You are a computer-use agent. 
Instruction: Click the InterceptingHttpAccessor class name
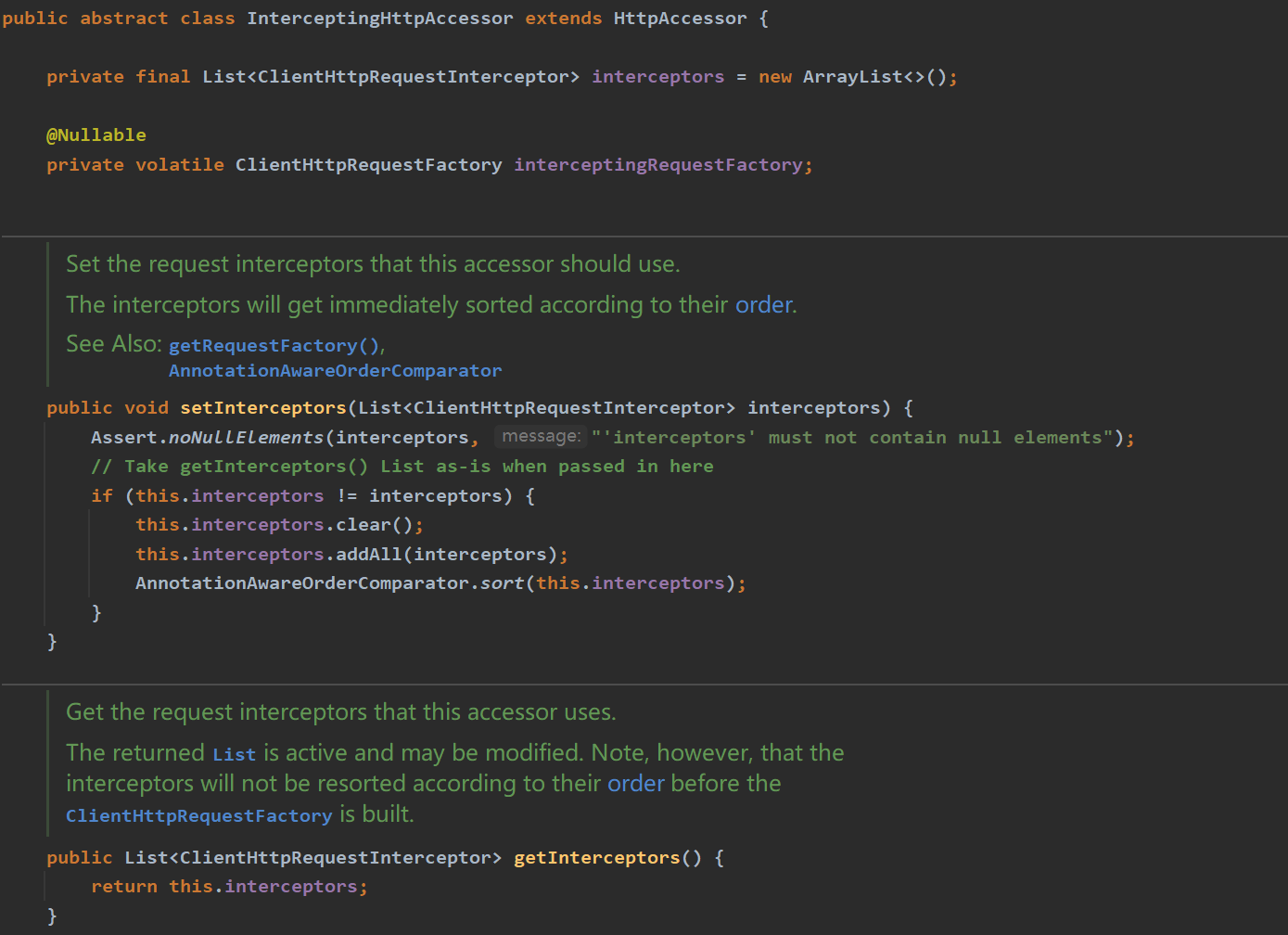pyautogui.click(x=380, y=19)
